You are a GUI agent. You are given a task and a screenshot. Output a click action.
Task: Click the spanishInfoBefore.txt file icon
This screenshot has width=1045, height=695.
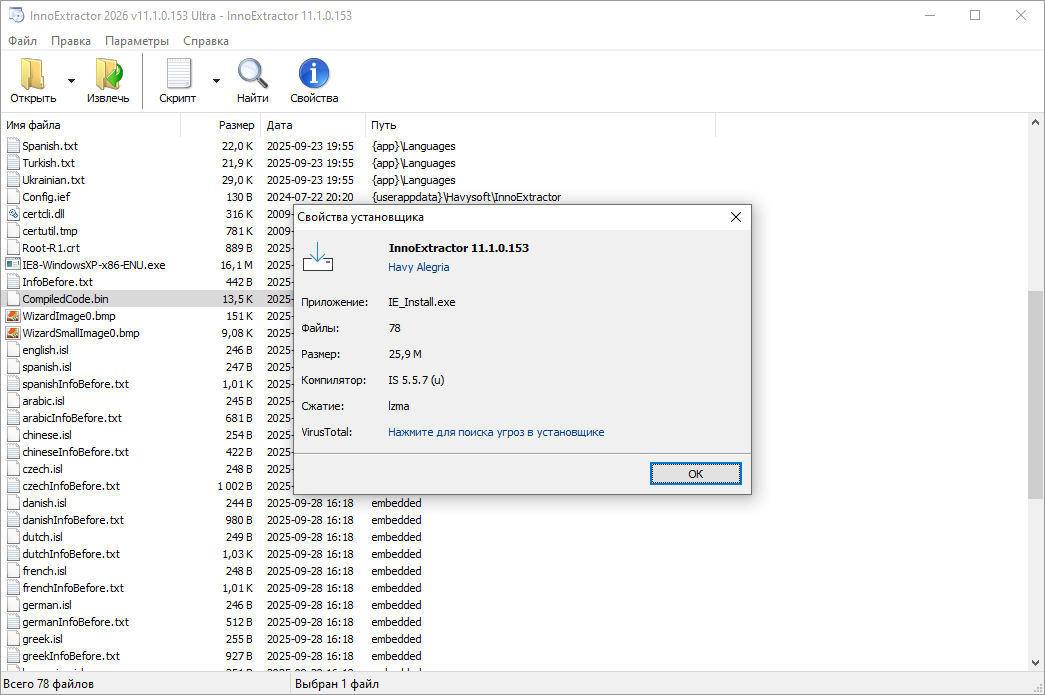click(x=13, y=384)
